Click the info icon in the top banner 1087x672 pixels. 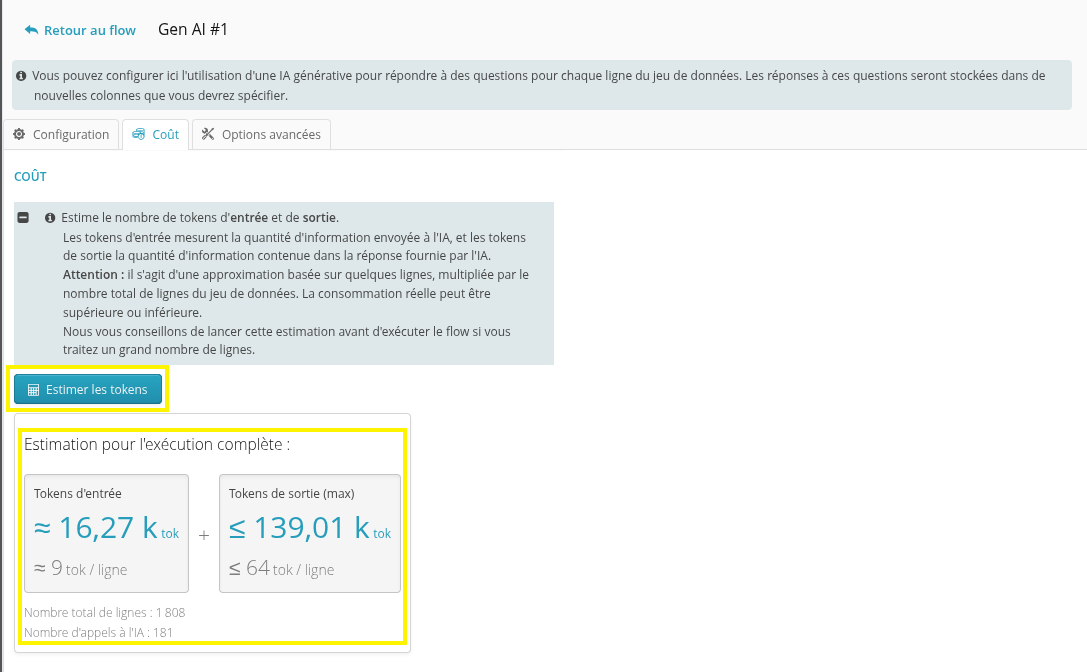click(21, 76)
